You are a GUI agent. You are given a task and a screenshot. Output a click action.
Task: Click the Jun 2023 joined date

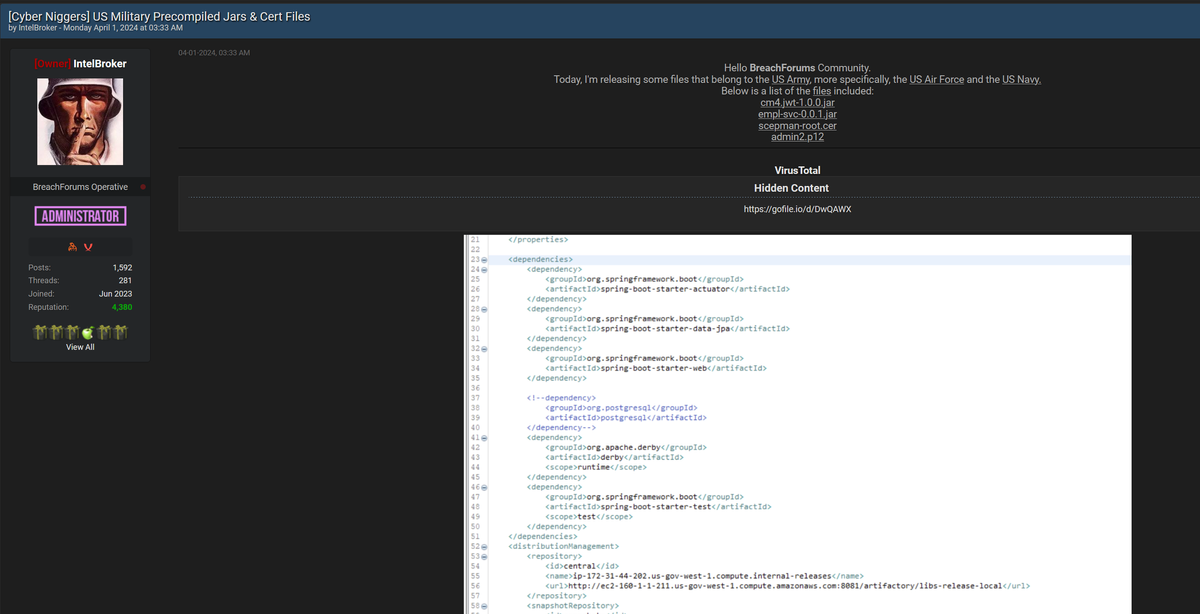[116, 294]
